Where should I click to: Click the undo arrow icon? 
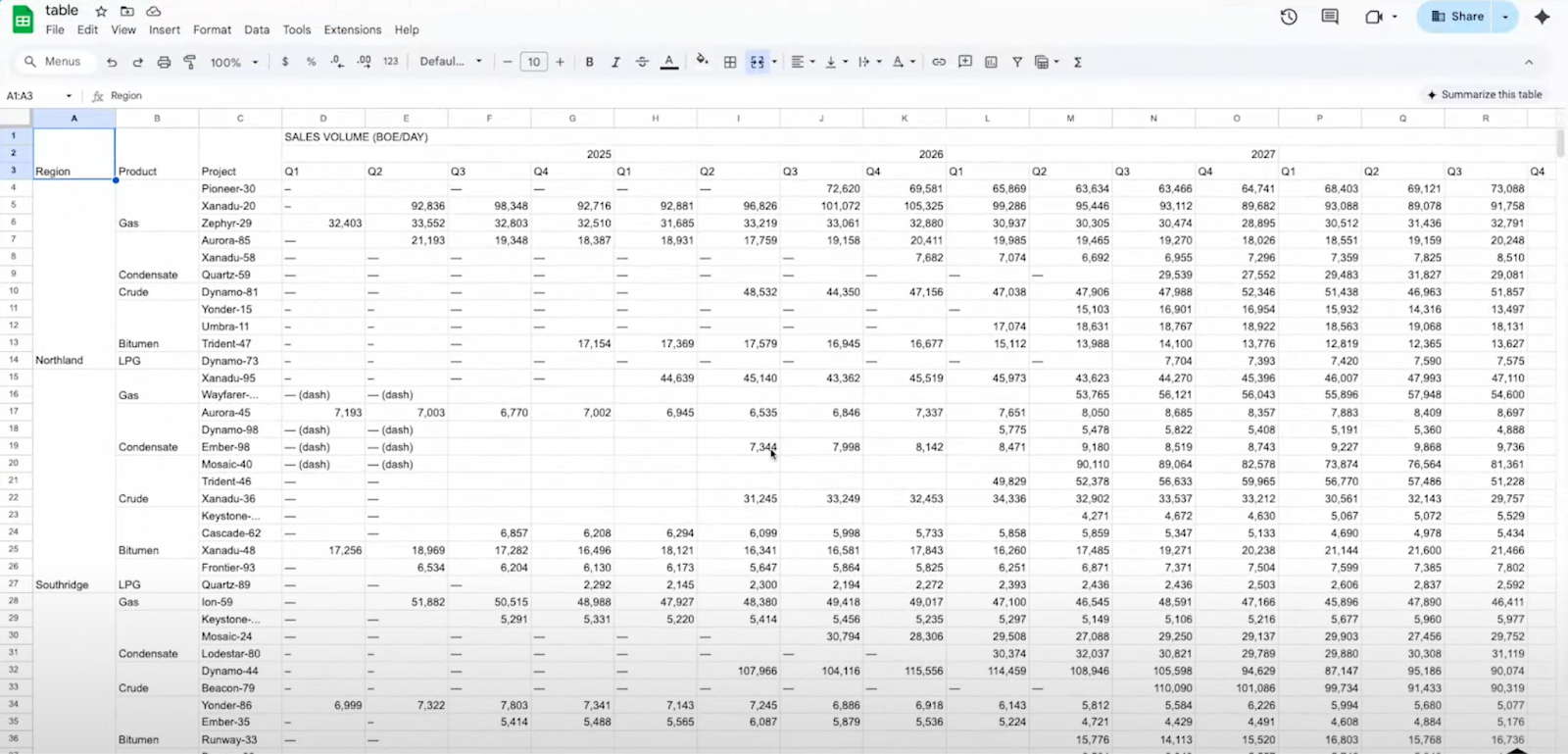(x=112, y=62)
